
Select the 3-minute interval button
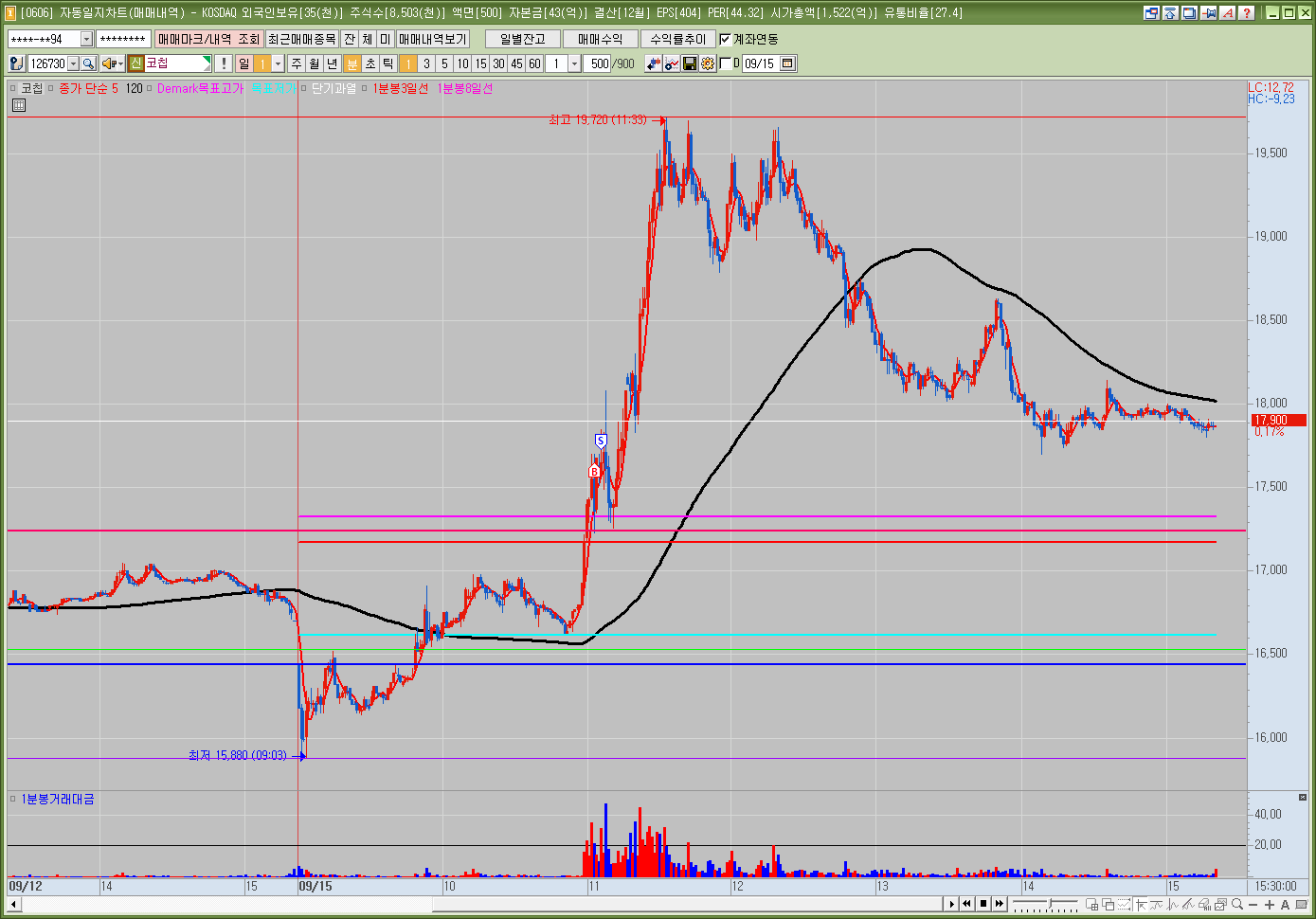(x=426, y=63)
